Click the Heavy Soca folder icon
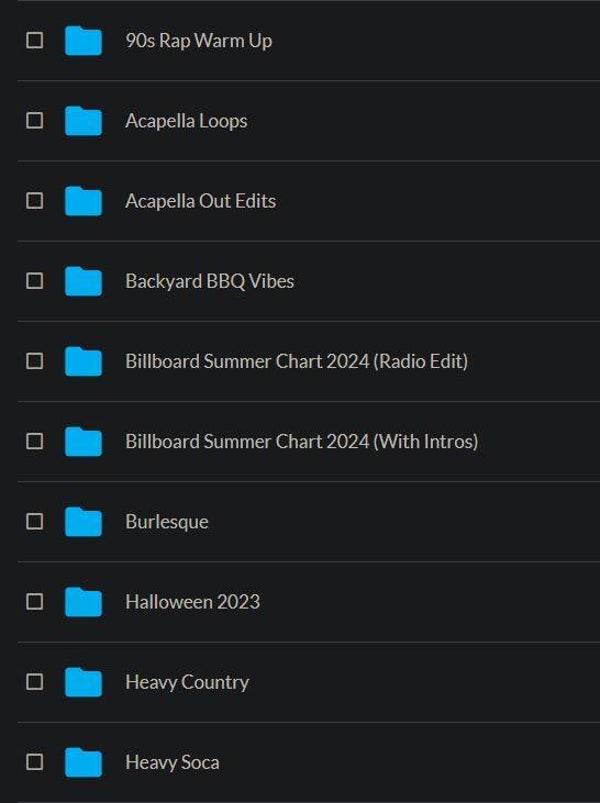The height and width of the screenshot is (803, 600). (83, 762)
